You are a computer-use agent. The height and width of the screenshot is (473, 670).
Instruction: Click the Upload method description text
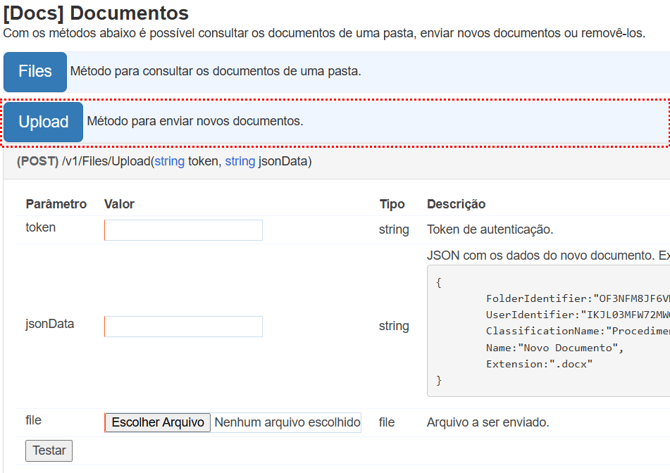pyautogui.click(x=195, y=122)
